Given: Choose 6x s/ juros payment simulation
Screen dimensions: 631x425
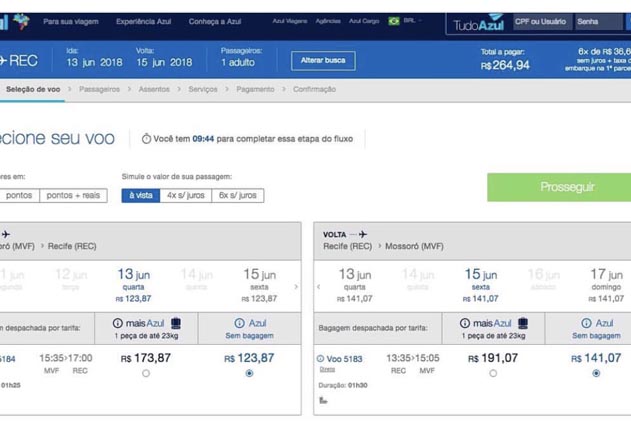Looking at the screenshot, I should pos(237,196).
